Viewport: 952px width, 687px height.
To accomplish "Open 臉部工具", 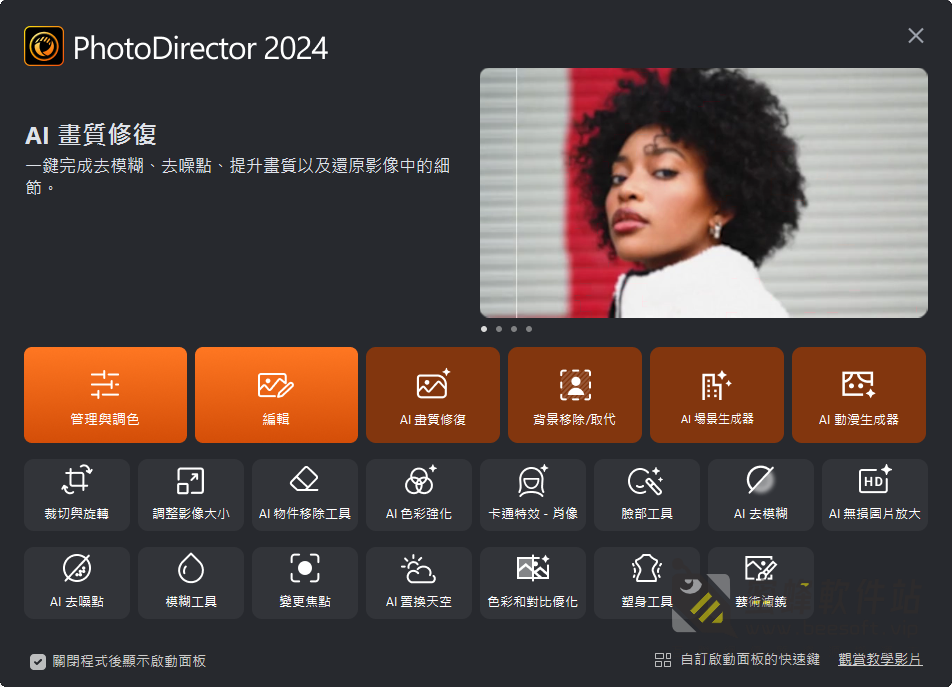I will (647, 495).
